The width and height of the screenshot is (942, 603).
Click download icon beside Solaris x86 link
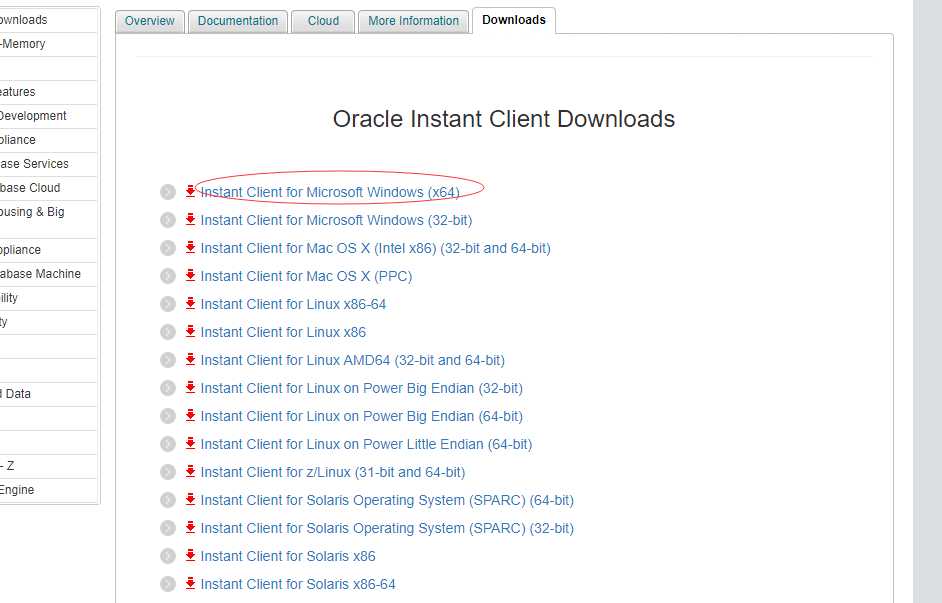190,556
